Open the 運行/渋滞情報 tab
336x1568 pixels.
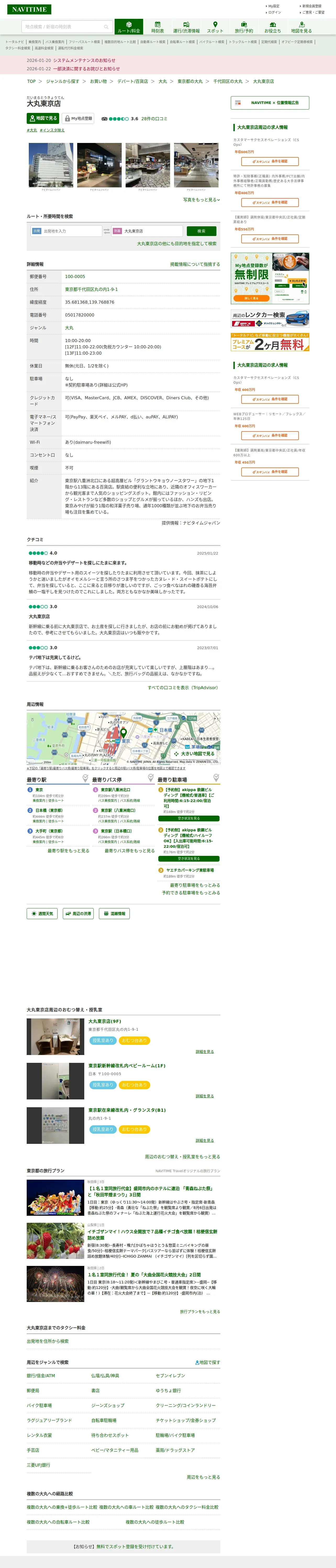(x=186, y=27)
